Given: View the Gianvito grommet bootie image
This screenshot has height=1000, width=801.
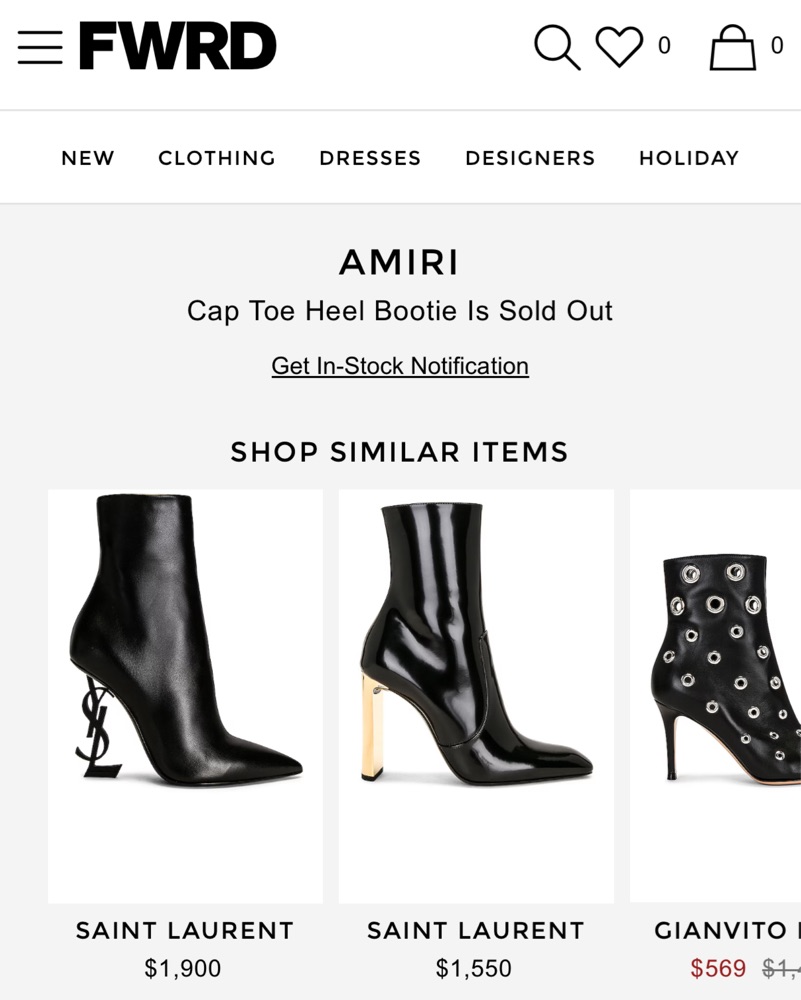Looking at the screenshot, I should click(x=720, y=695).
